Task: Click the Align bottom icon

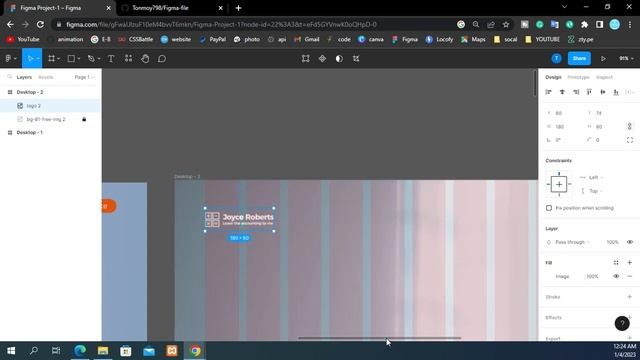Action: coord(616,92)
